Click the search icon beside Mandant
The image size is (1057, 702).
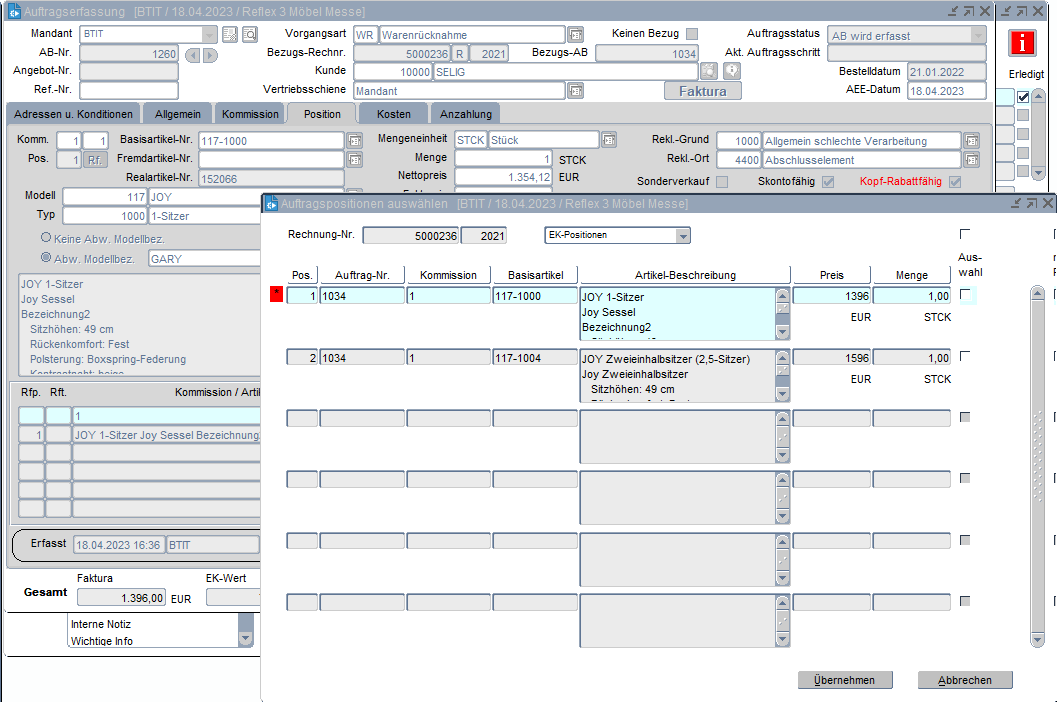click(249, 35)
